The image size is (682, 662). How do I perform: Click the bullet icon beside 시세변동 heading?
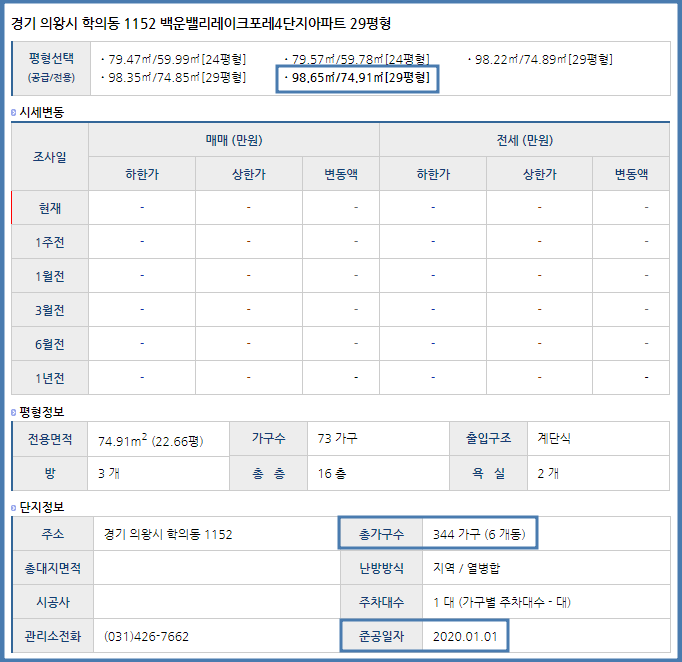pos(13,113)
